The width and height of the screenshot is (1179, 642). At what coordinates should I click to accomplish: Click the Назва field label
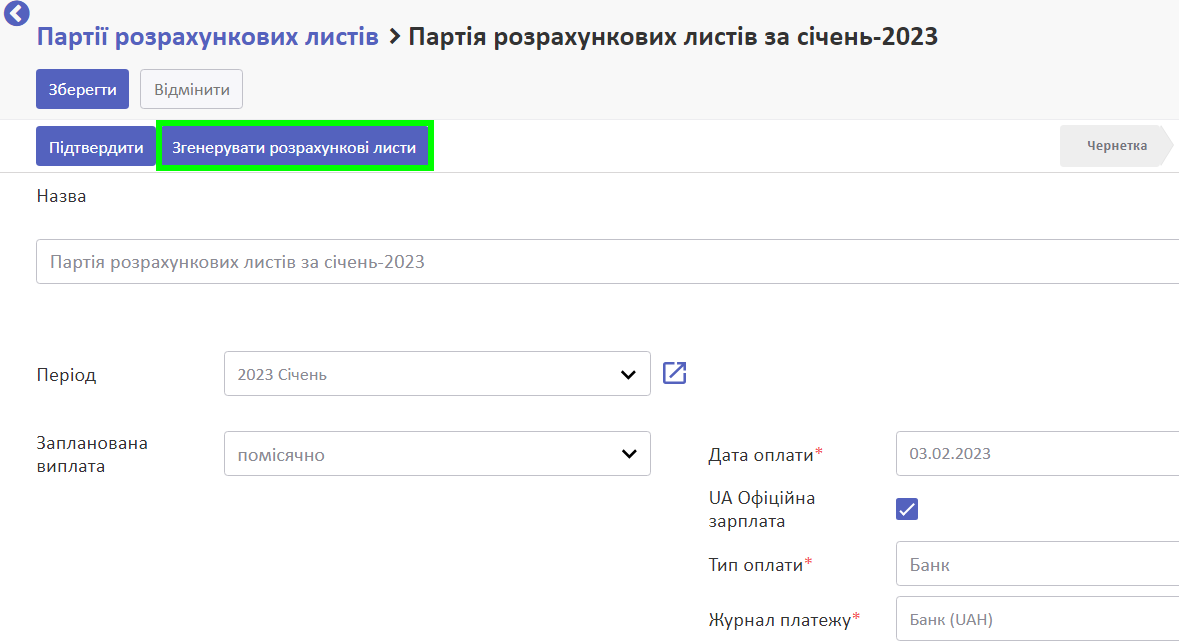62,196
